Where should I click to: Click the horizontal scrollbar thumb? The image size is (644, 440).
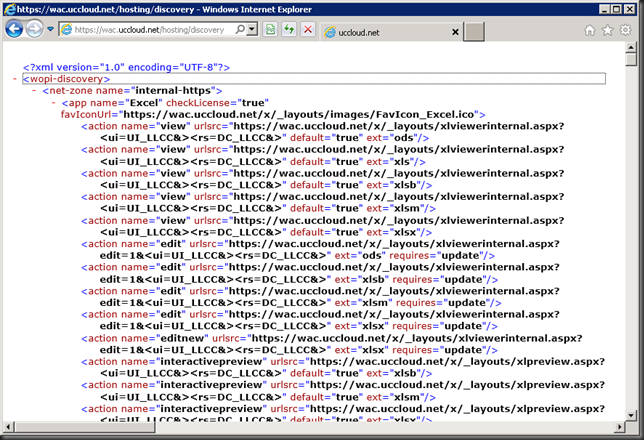point(85,427)
